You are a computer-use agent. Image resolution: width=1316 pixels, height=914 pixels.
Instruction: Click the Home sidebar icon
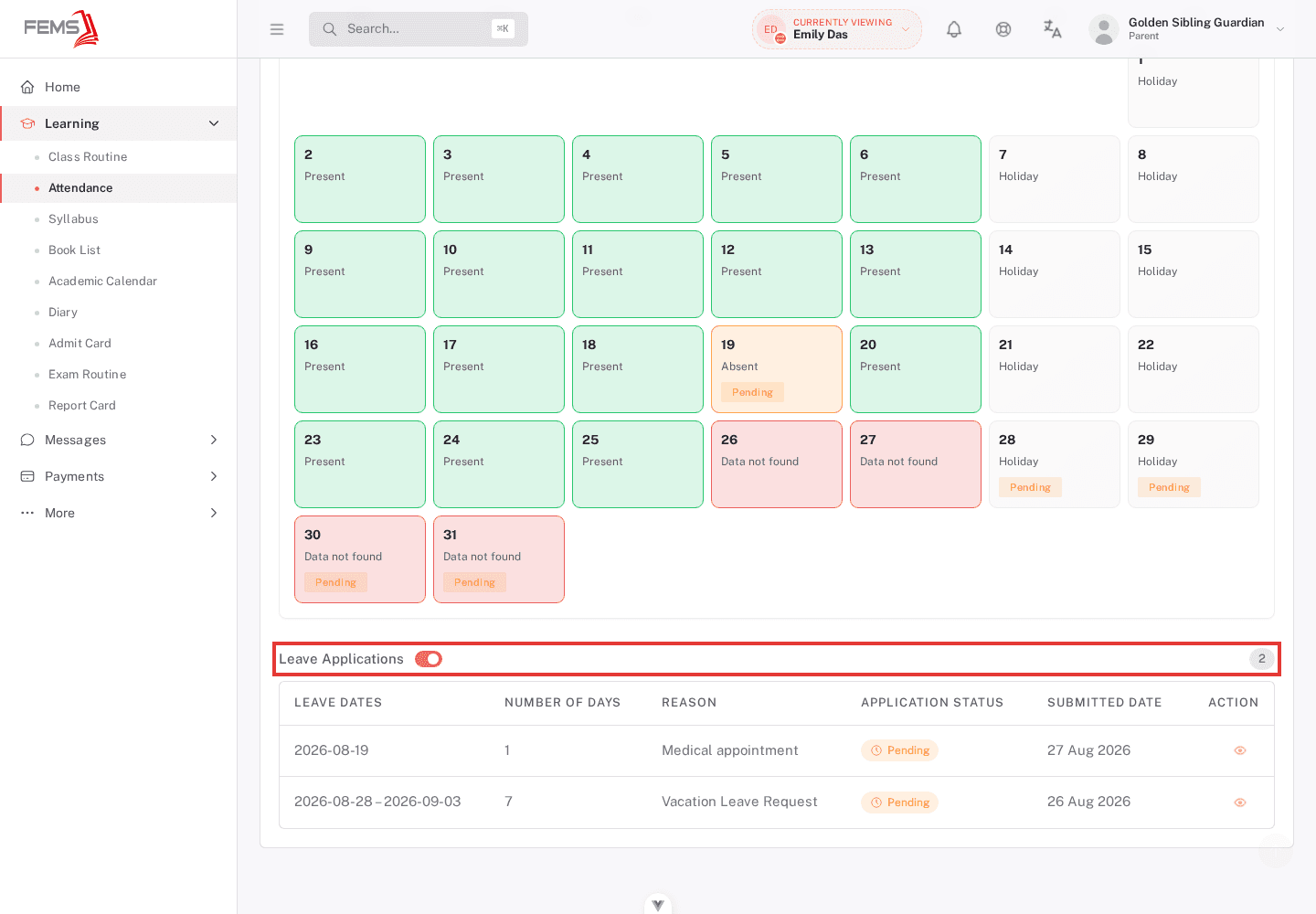27,87
